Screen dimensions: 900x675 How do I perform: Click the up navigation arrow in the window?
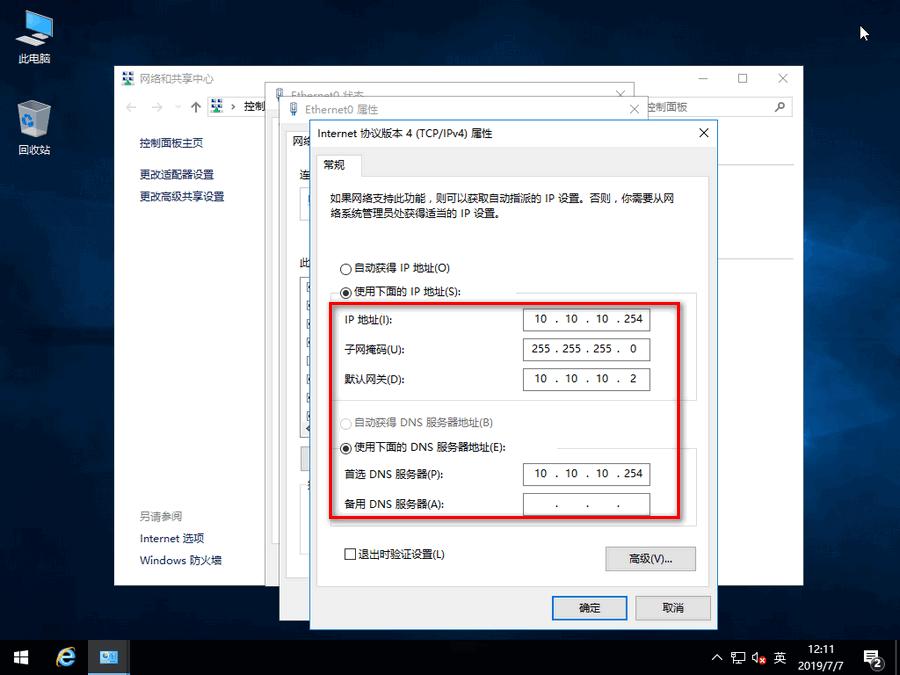pyautogui.click(x=195, y=107)
